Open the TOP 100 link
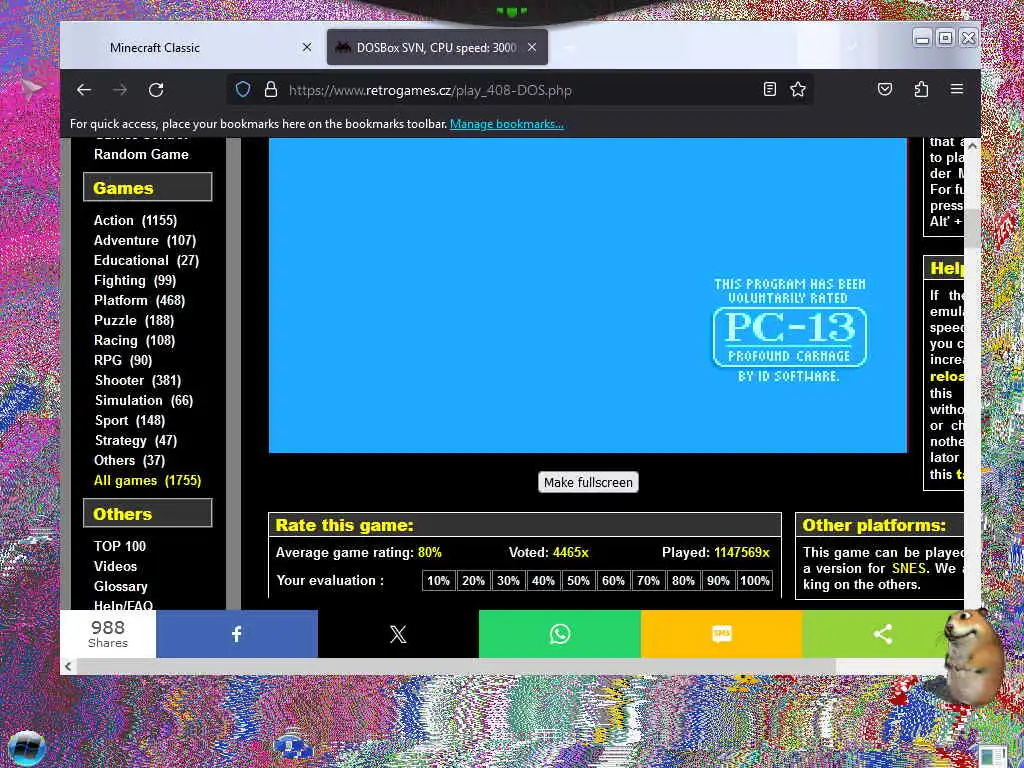This screenshot has width=1024, height=768. [120, 546]
